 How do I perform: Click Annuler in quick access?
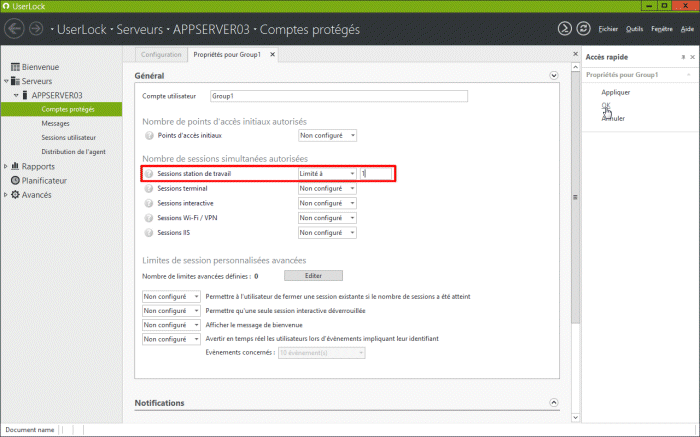(613, 118)
